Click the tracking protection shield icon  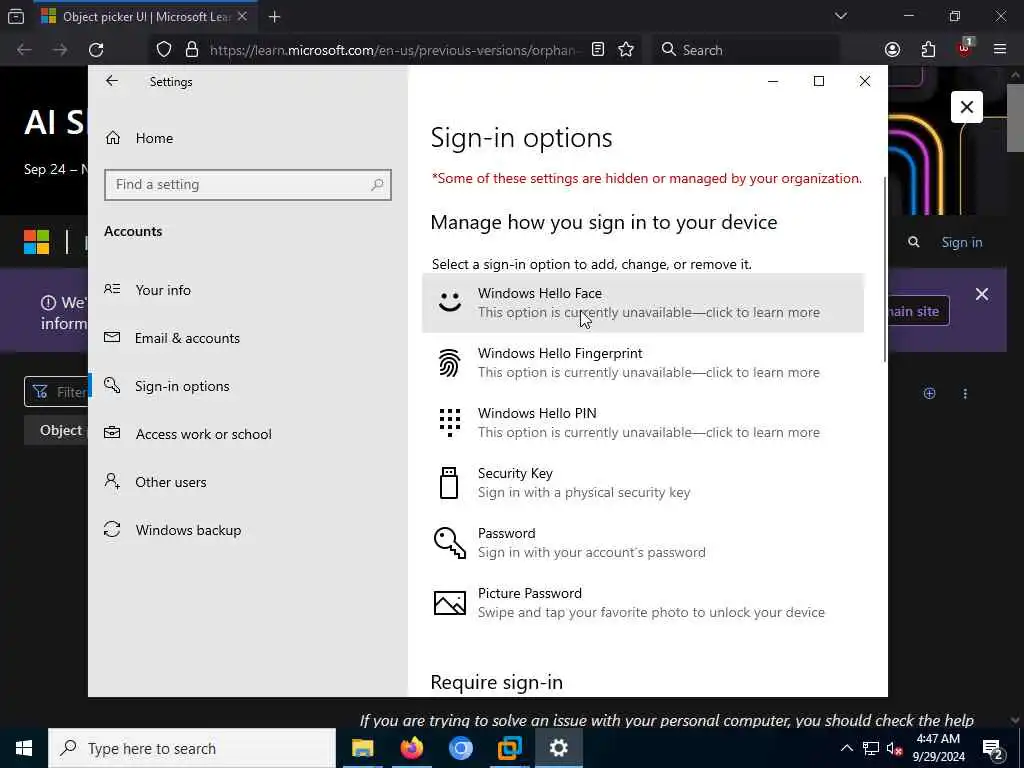tap(164, 50)
